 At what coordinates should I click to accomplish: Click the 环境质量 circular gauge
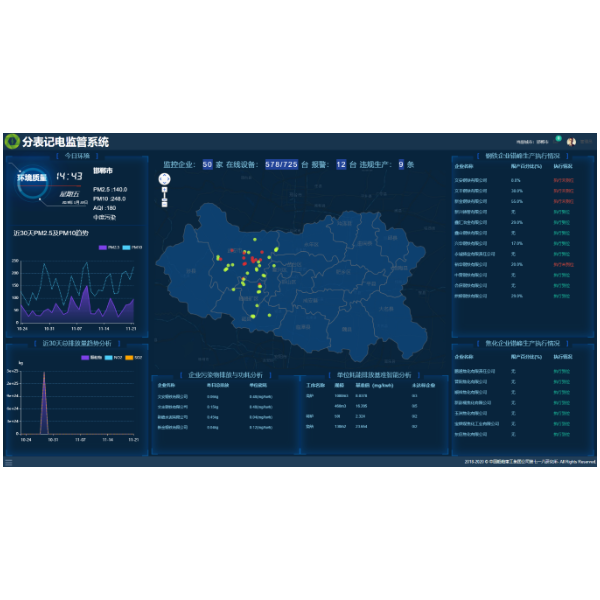33,178
